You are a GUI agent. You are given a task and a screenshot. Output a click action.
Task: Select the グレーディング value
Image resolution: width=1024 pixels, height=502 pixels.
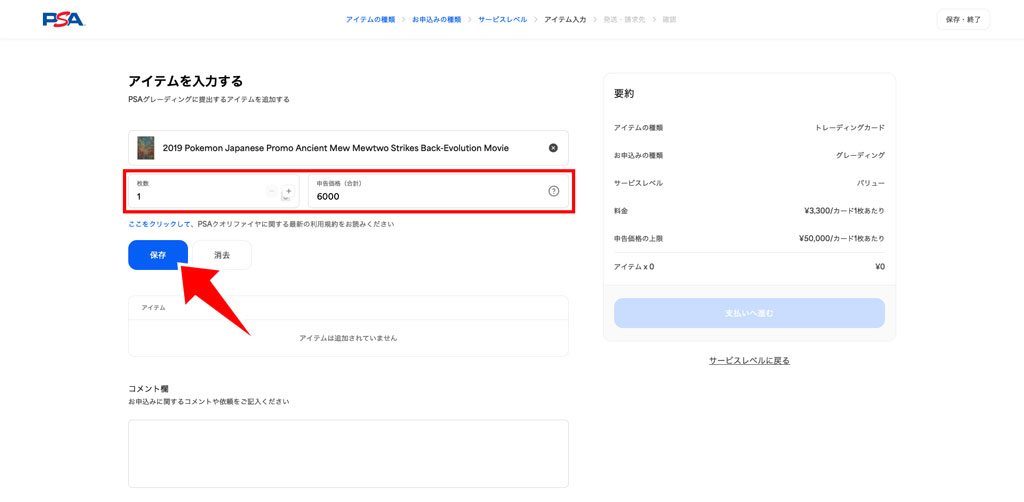click(x=860, y=155)
